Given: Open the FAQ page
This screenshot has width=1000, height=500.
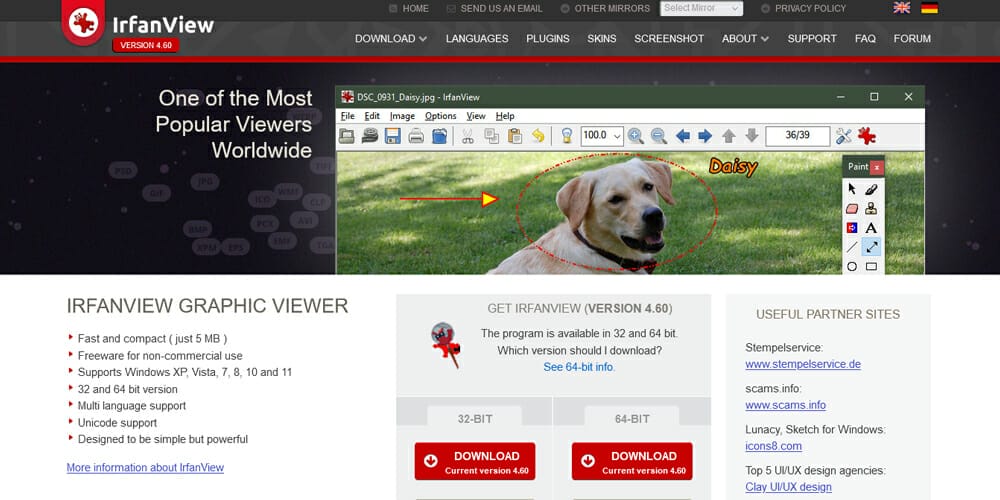Looking at the screenshot, I should click(865, 38).
